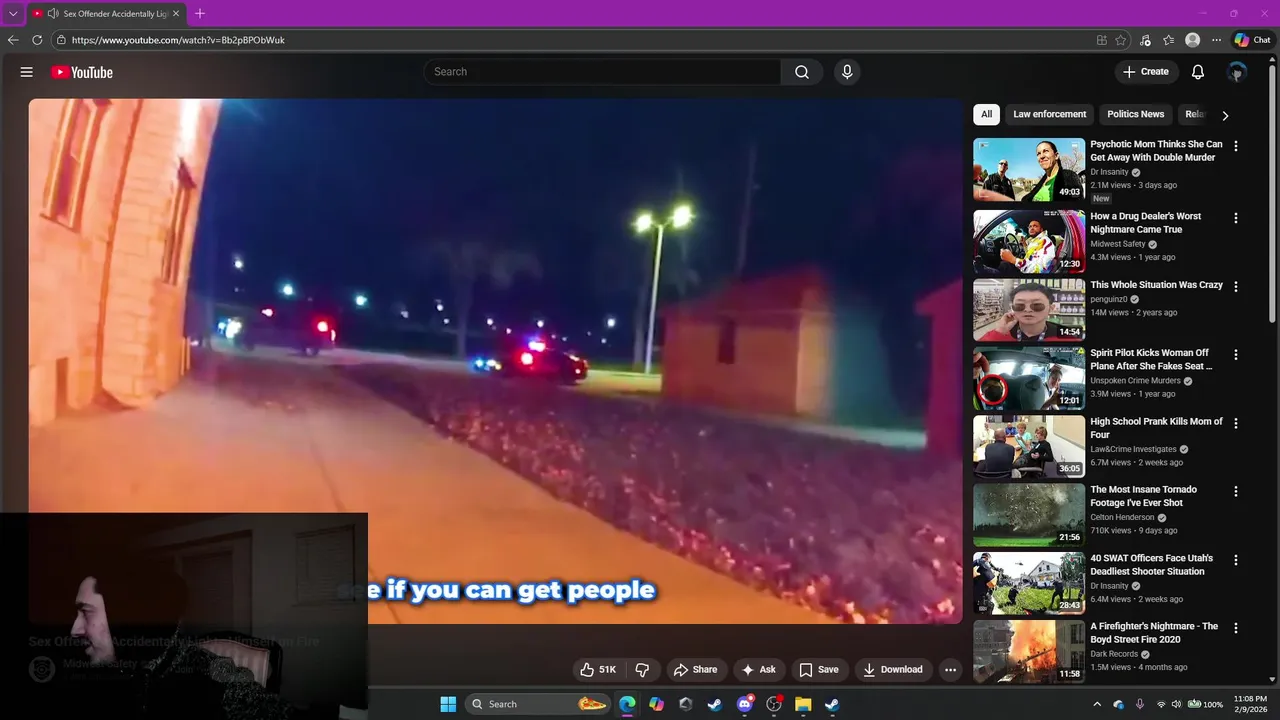Screen dimensions: 1280x720
Task: Open the Dr Insanity channel under Psychotic Mom
Action: pos(1109,172)
